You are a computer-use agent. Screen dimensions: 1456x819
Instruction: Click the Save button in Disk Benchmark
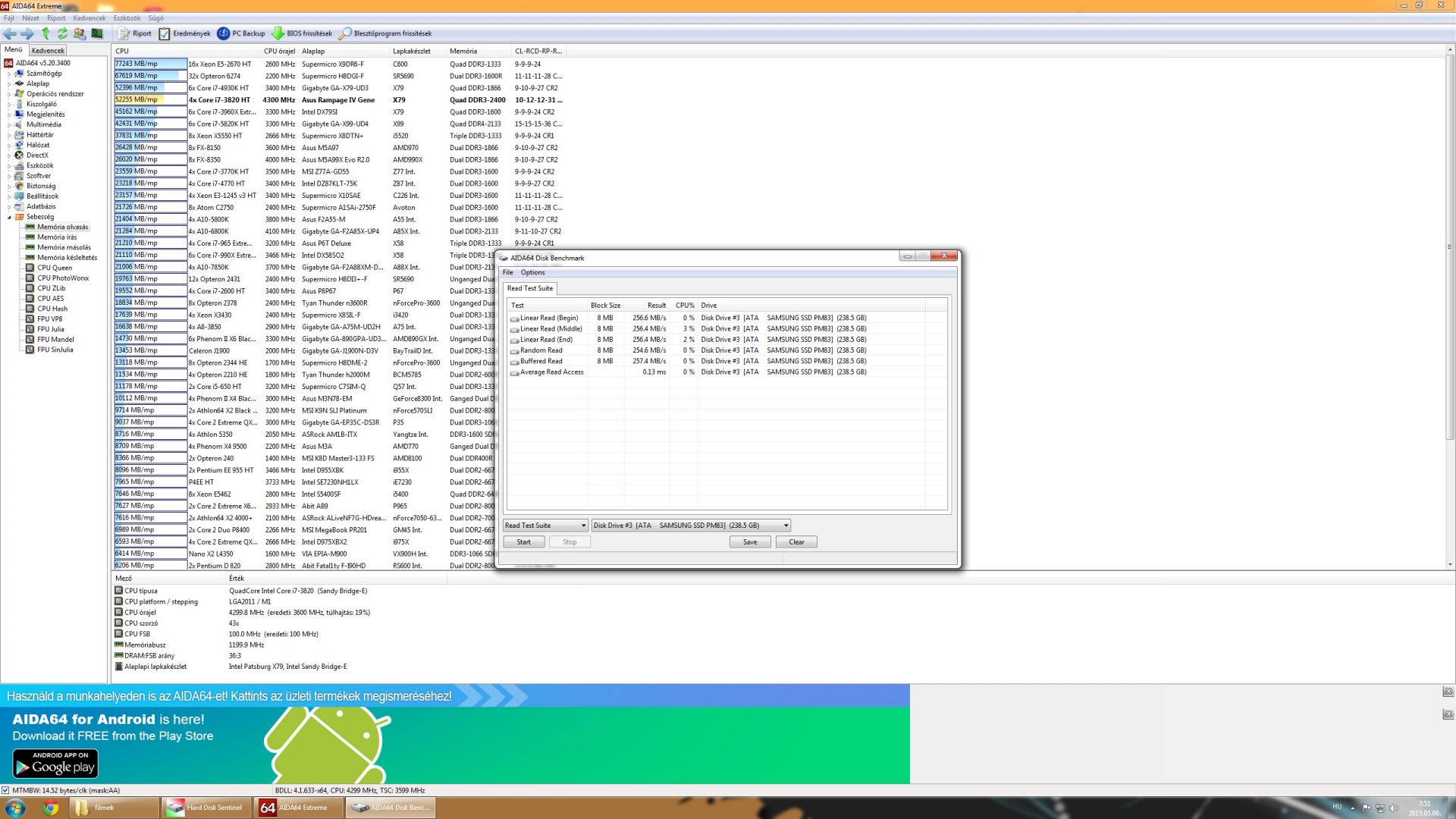click(749, 542)
